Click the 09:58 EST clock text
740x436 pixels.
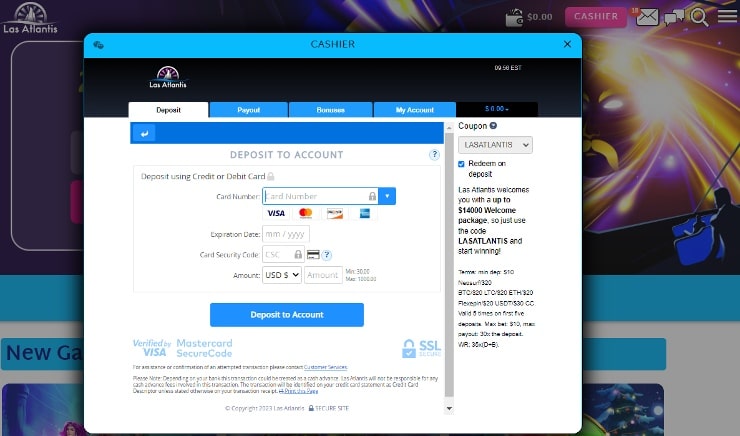click(508, 68)
